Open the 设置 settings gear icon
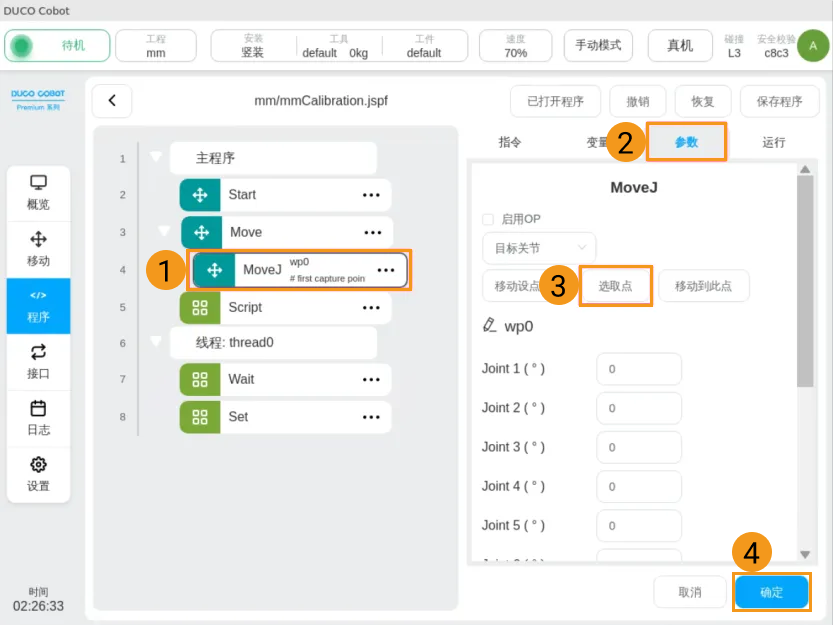The height and width of the screenshot is (625, 833). (38, 474)
